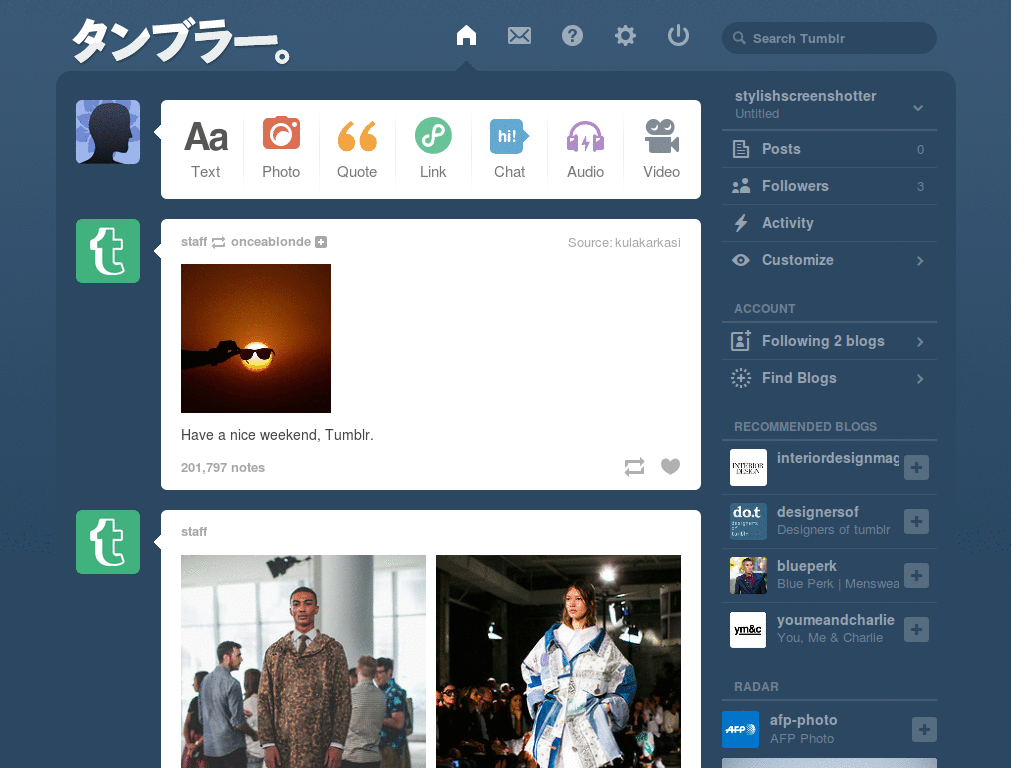Follow onceablonde with the plus icon
This screenshot has height=768, width=1024.
click(321, 242)
